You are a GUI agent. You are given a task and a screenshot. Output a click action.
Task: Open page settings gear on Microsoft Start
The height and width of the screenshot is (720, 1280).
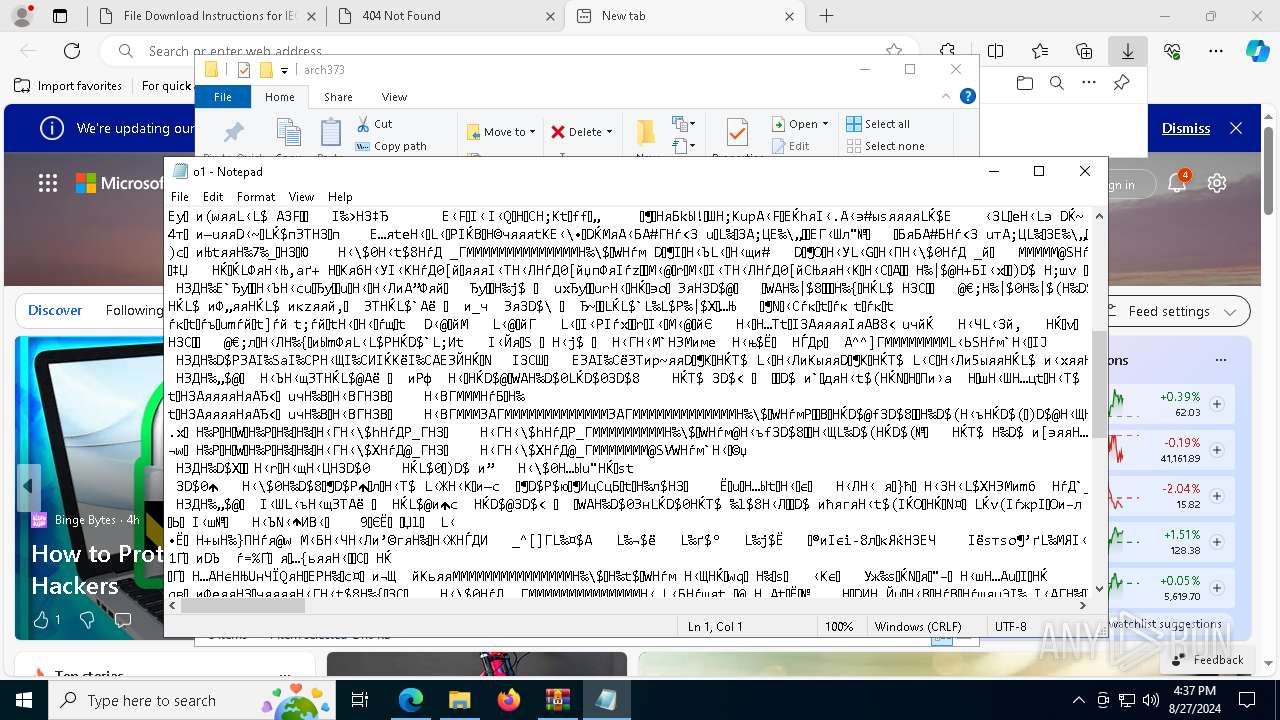click(1217, 183)
